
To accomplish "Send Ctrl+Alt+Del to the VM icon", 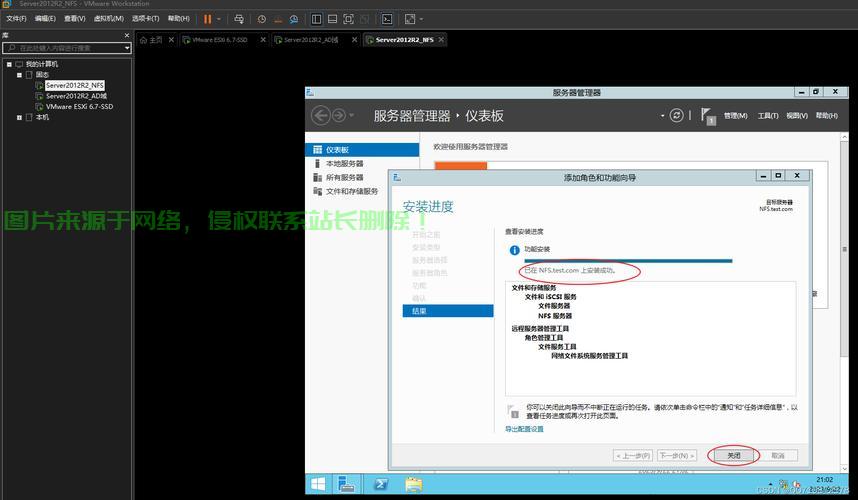I will click(239, 19).
